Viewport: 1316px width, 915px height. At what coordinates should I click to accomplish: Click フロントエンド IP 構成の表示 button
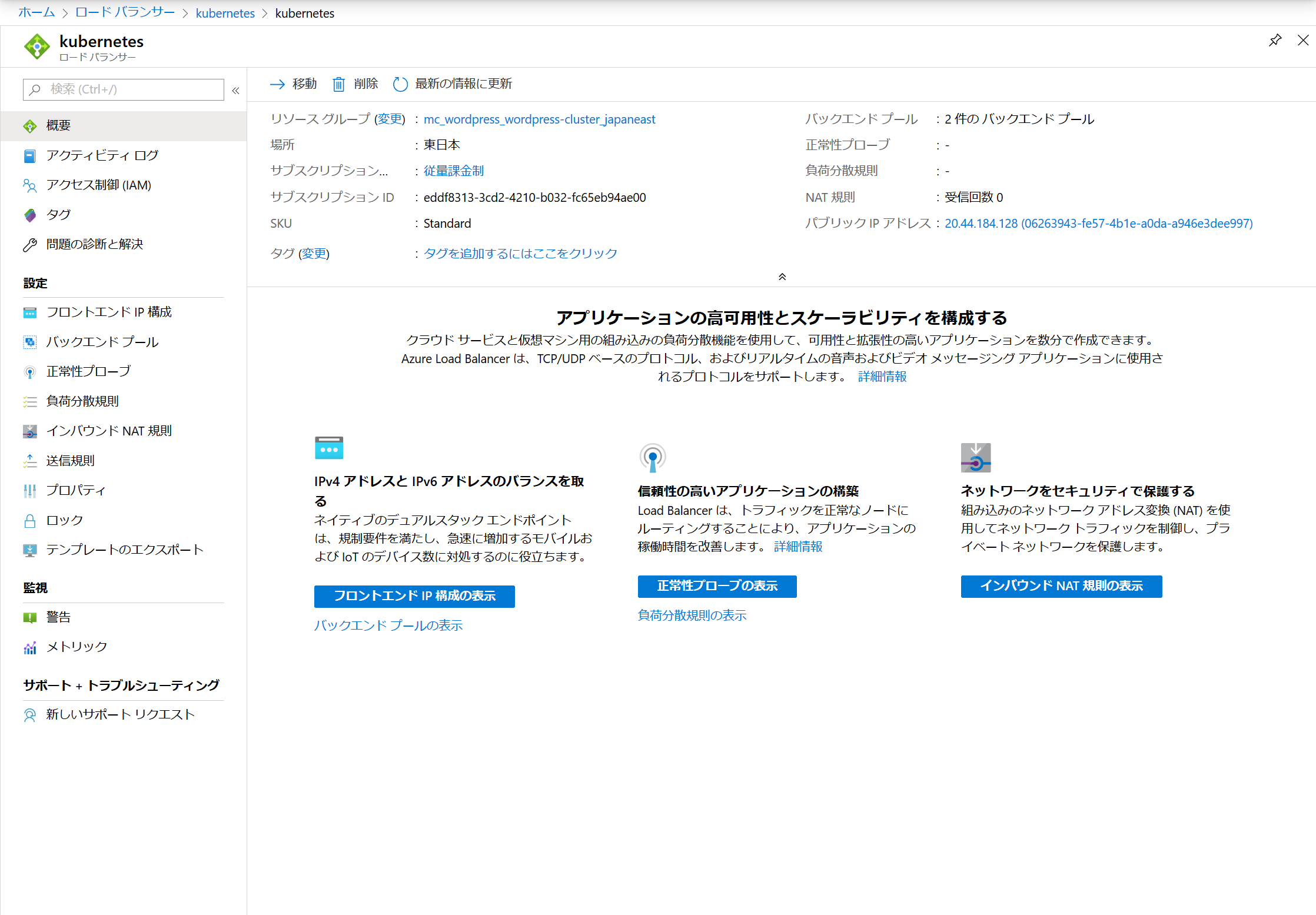point(414,596)
